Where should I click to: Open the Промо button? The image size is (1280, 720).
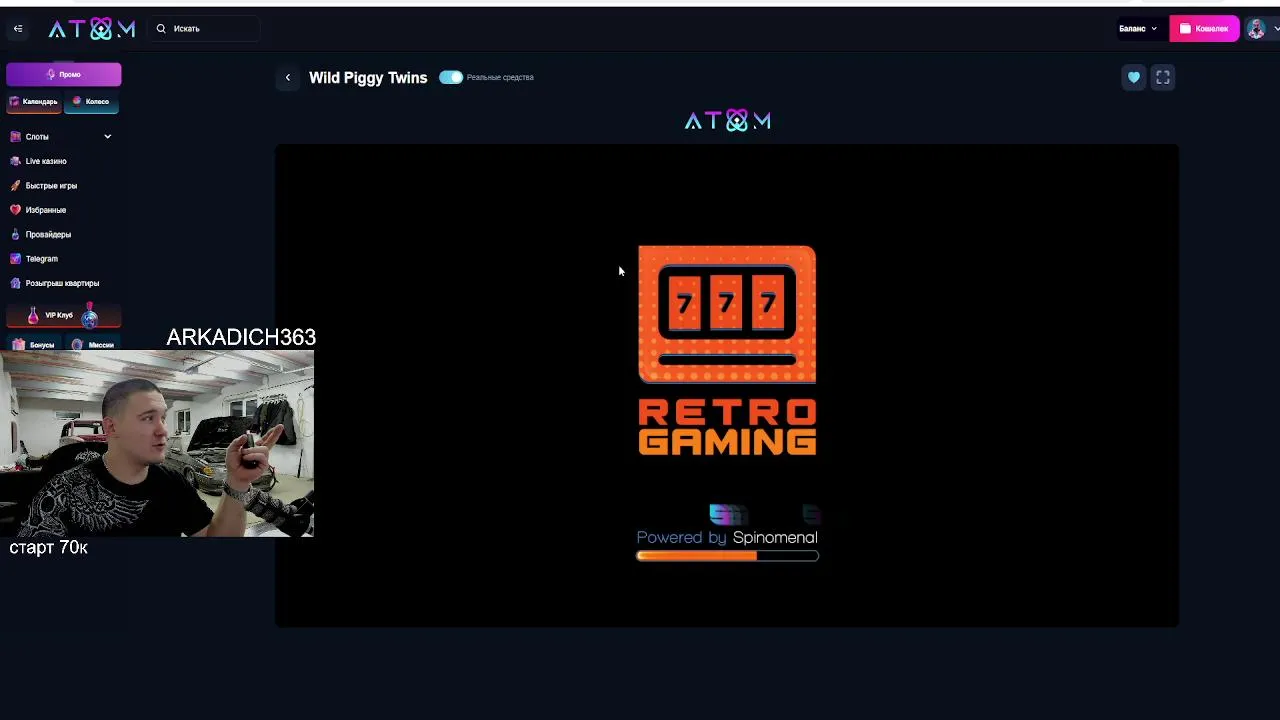[64, 74]
